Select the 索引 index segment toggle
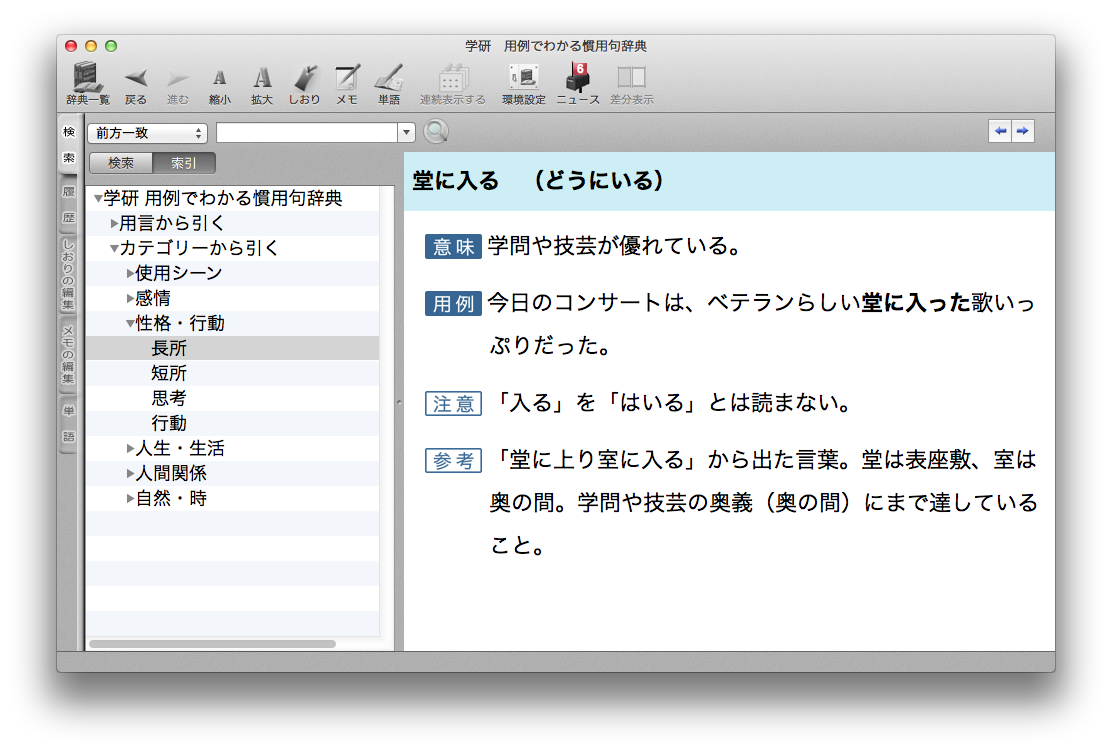 point(184,163)
